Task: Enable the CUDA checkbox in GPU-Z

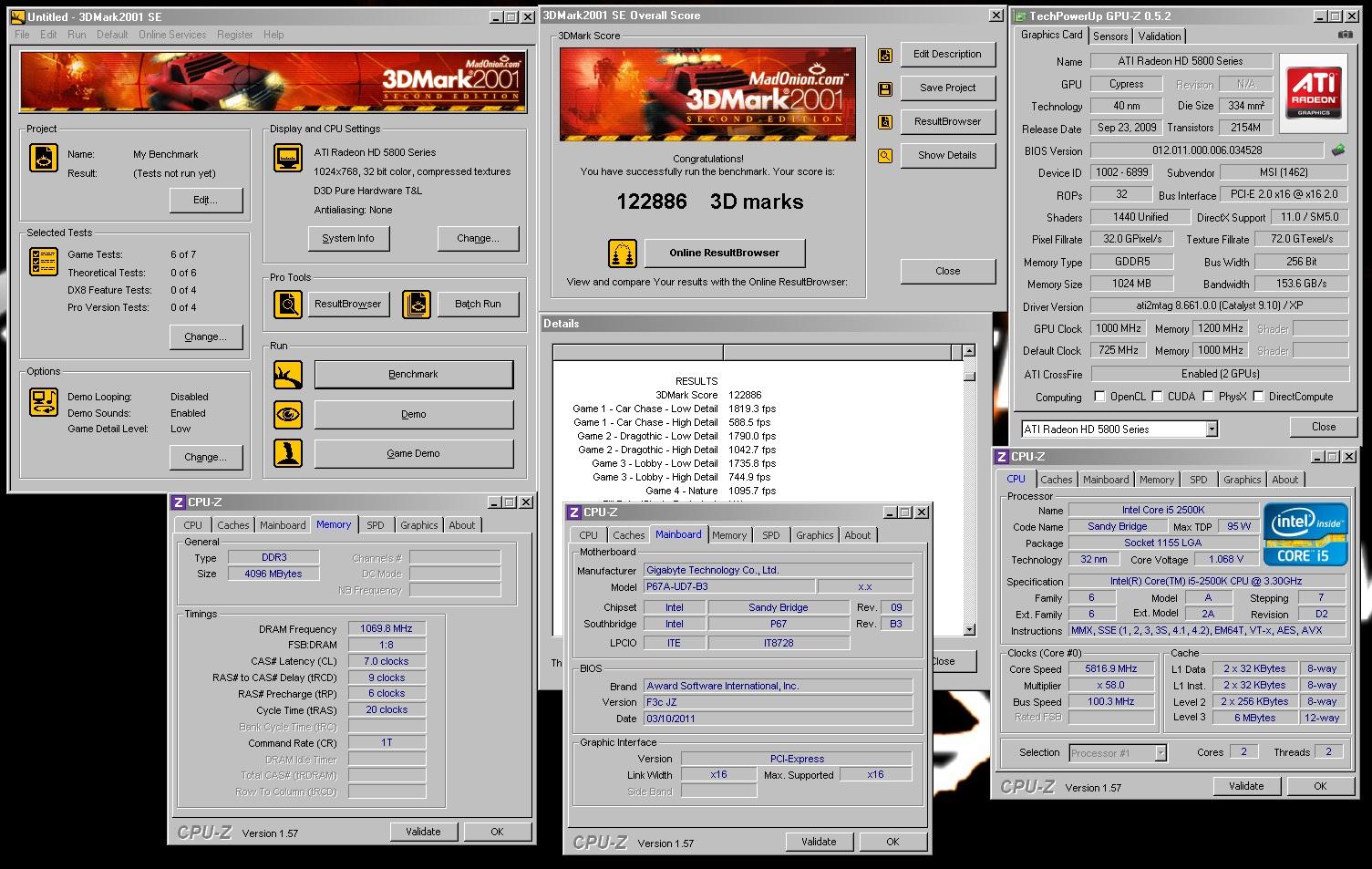Action: point(1157,397)
